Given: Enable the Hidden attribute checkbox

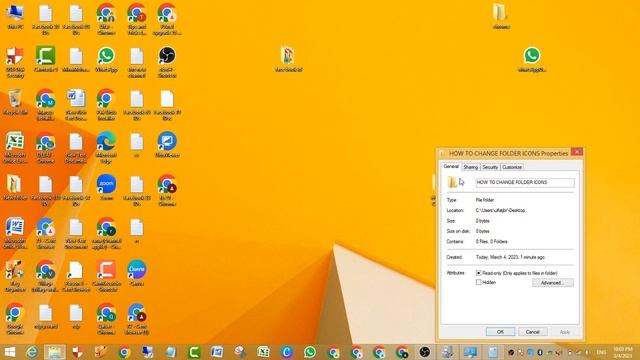Looking at the screenshot, I should [479, 282].
